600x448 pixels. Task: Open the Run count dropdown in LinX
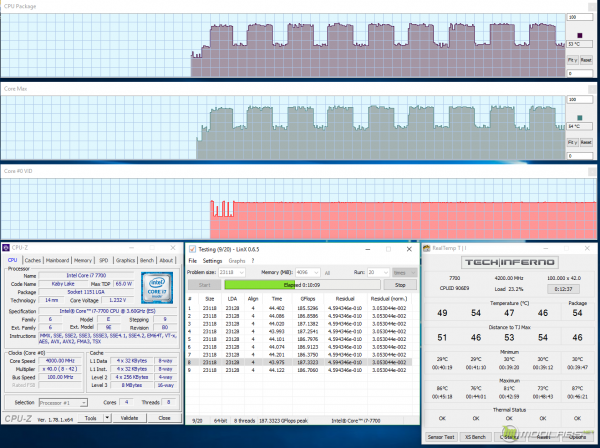[x=386, y=272]
